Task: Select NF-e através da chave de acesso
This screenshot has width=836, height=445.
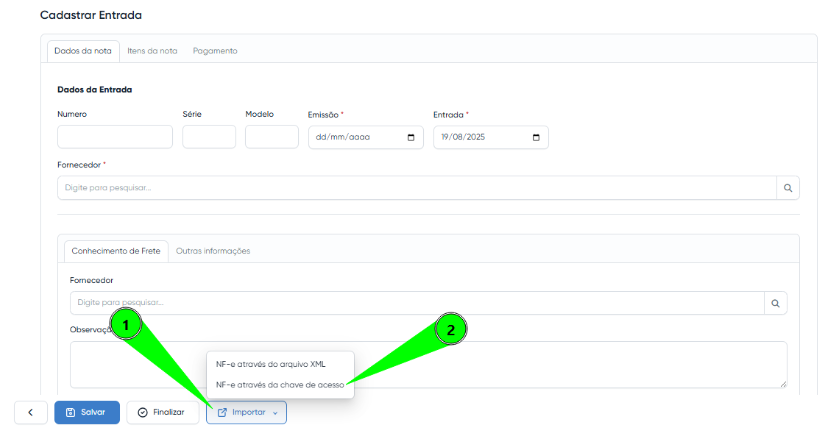Action: 280,384
